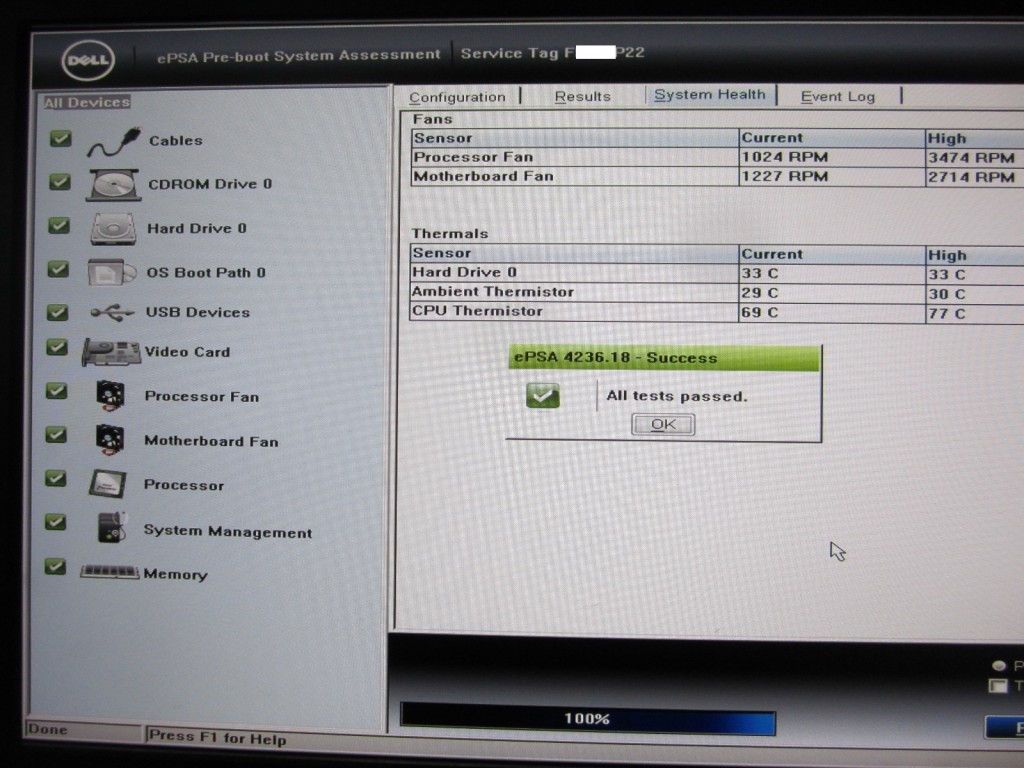Viewport: 1024px width, 768px height.
Task: Click the Service Tag text in header
Action: pyautogui.click(x=552, y=53)
